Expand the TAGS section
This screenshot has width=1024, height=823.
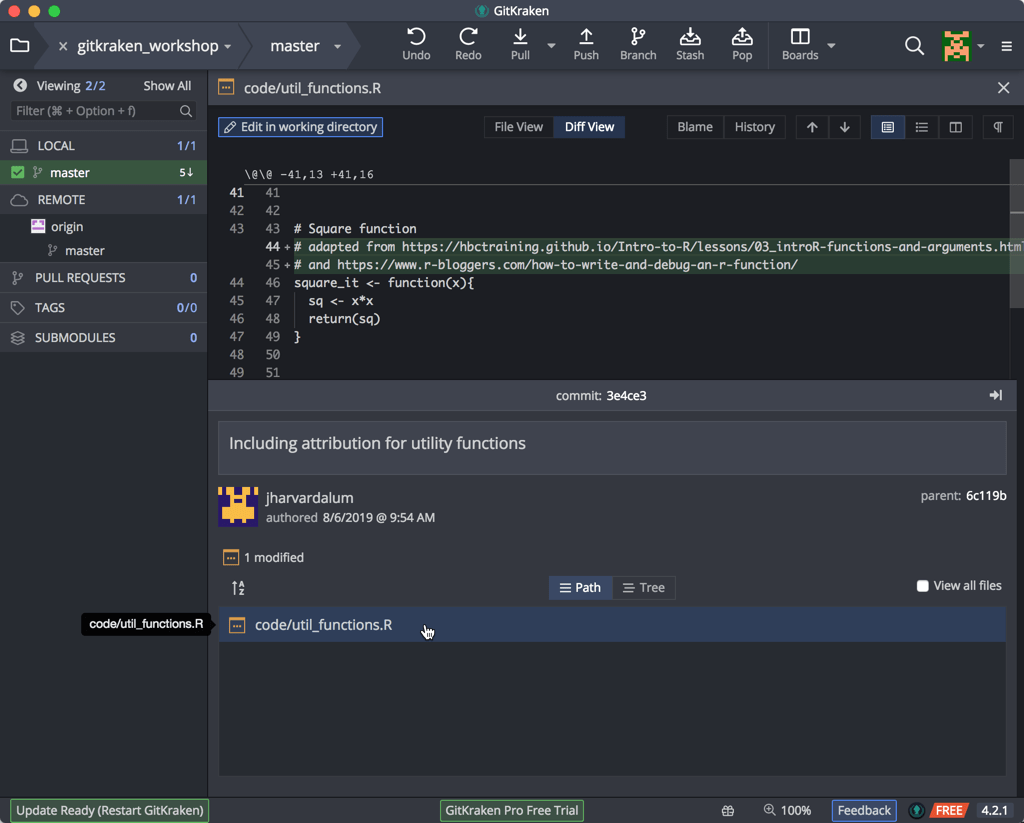click(103, 308)
